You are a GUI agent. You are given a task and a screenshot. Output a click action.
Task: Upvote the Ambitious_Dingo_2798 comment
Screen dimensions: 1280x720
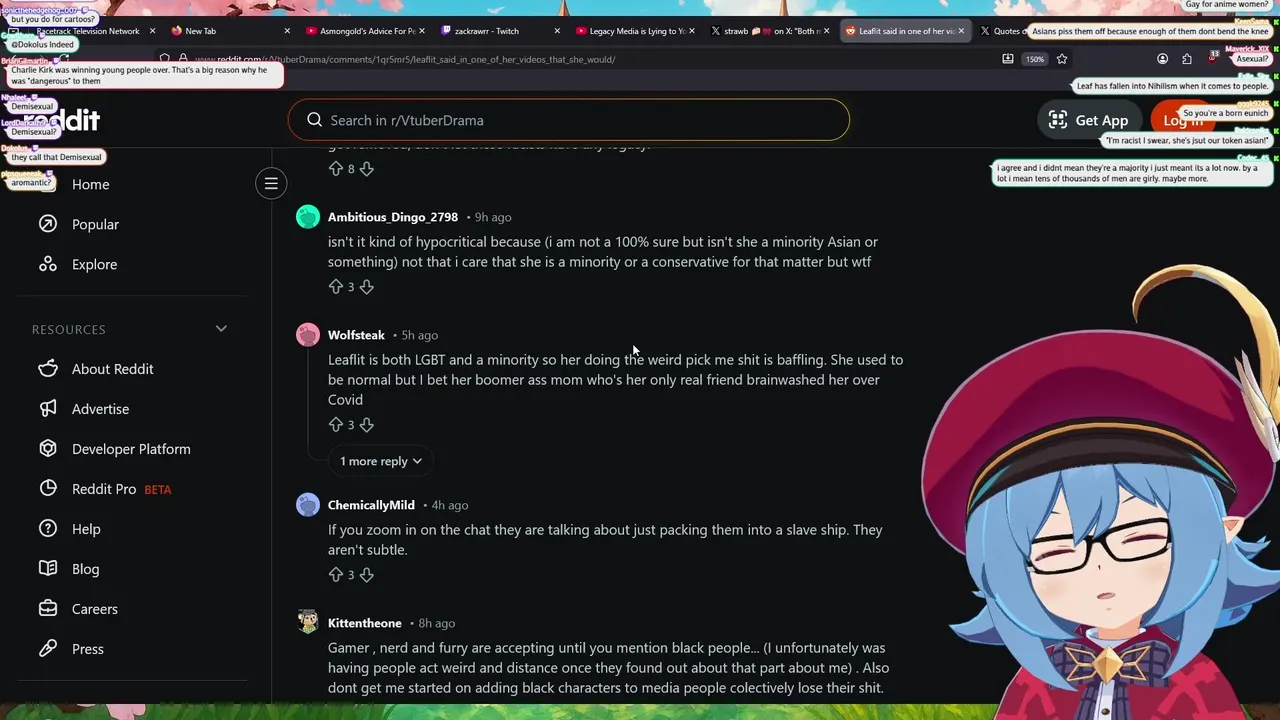point(336,287)
